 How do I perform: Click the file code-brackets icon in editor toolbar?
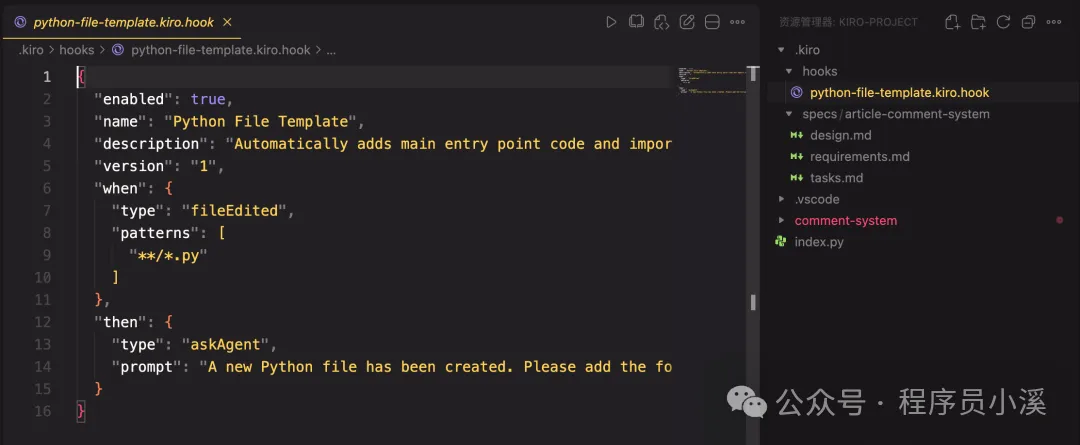[x=662, y=22]
